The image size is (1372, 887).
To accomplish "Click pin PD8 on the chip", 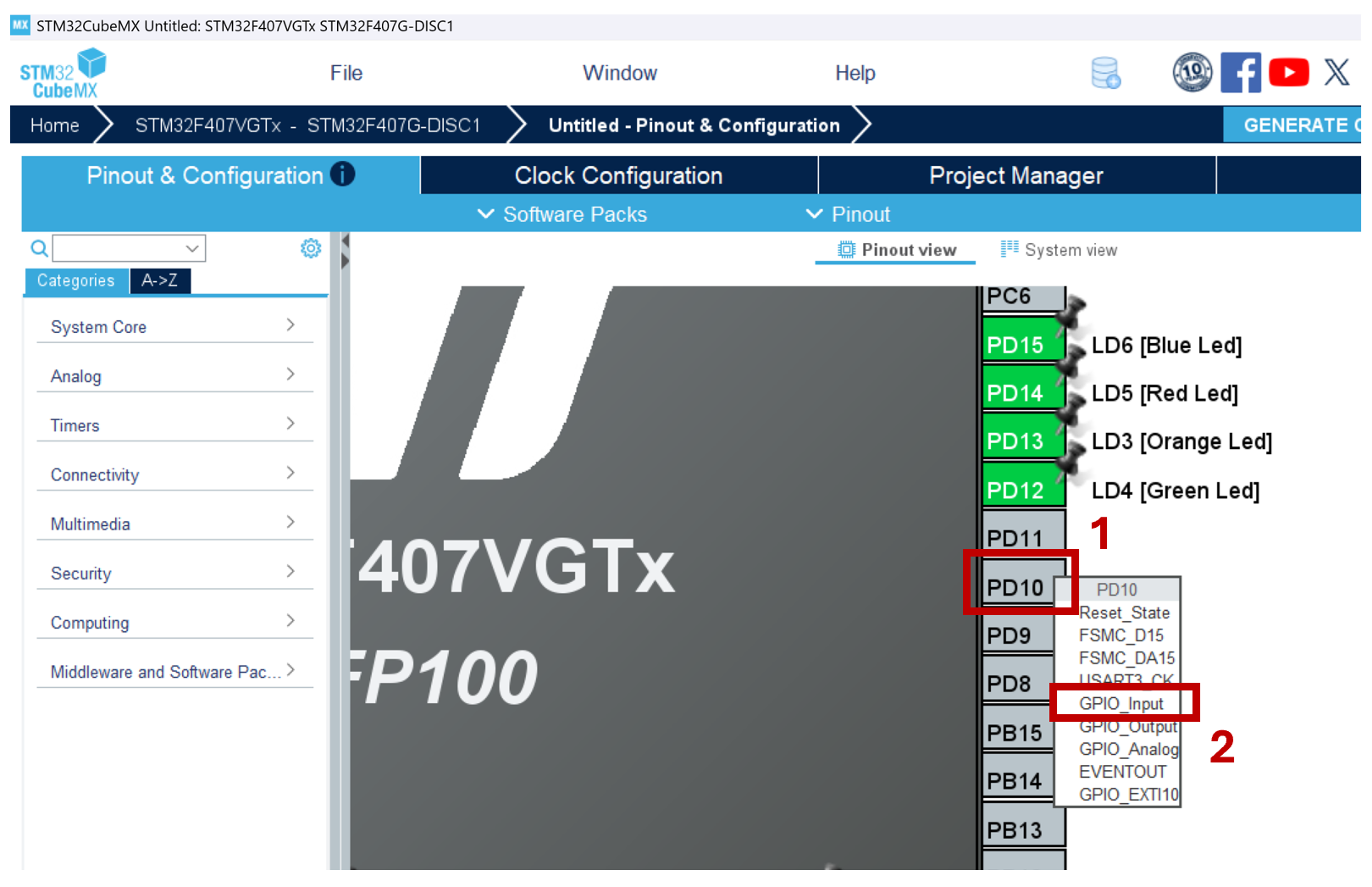I will pos(1018,680).
